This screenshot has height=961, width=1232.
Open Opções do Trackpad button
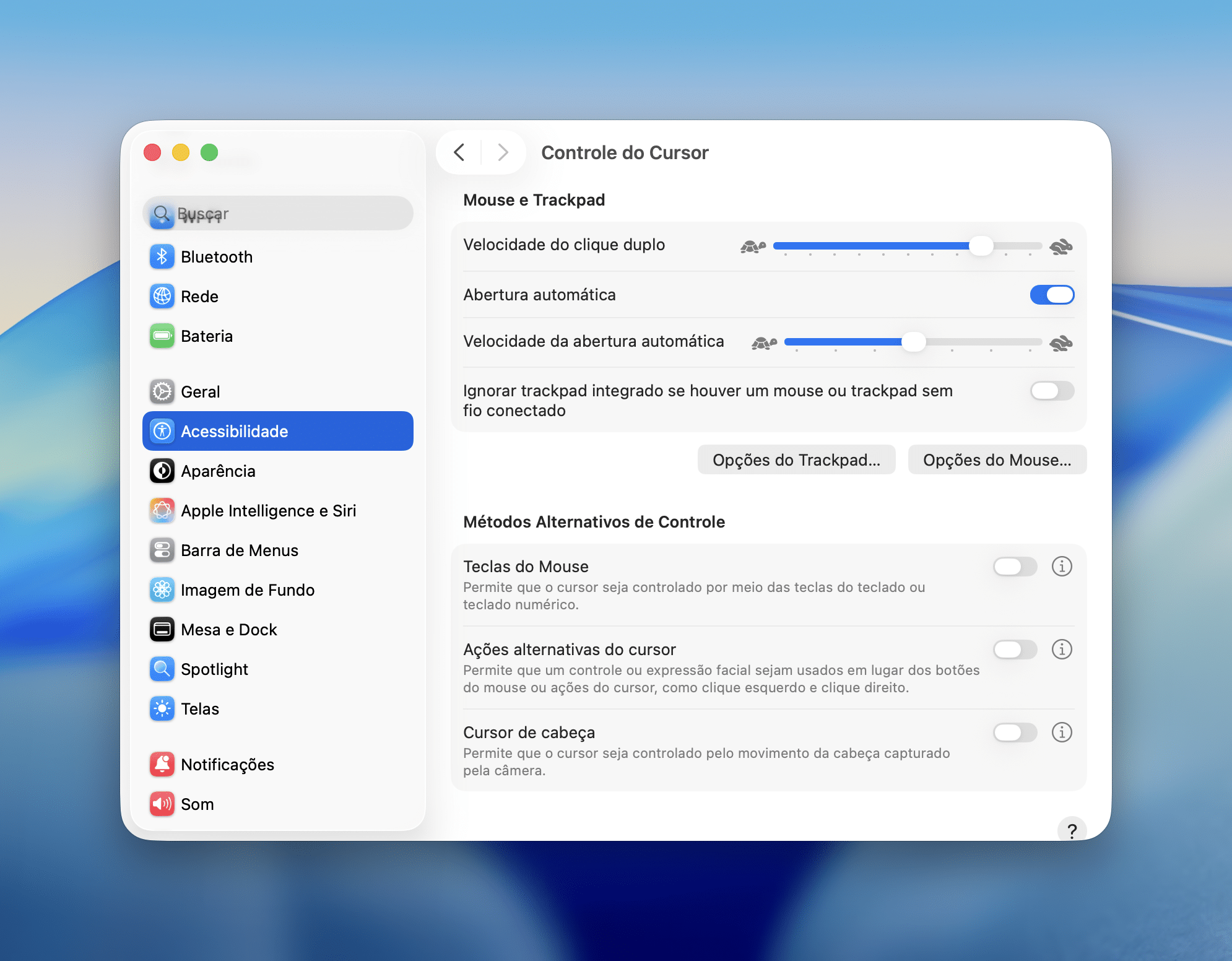coord(796,460)
